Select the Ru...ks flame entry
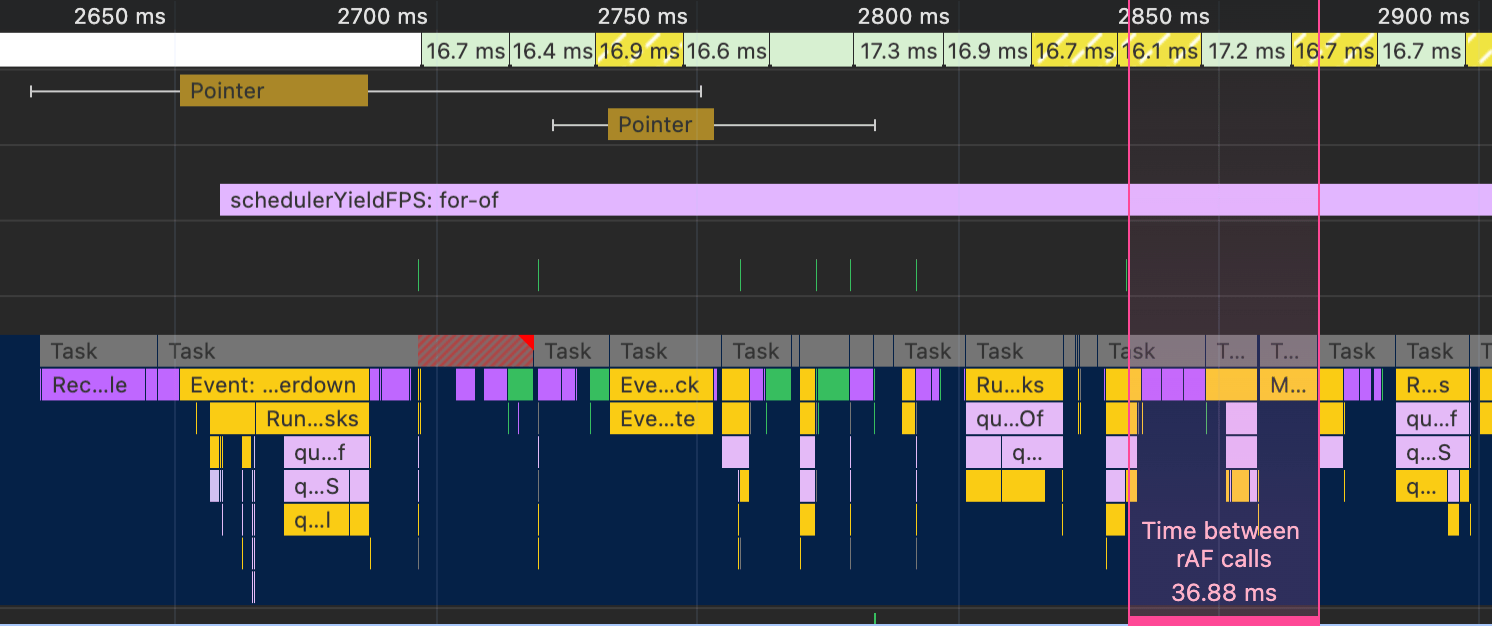 tap(1014, 385)
